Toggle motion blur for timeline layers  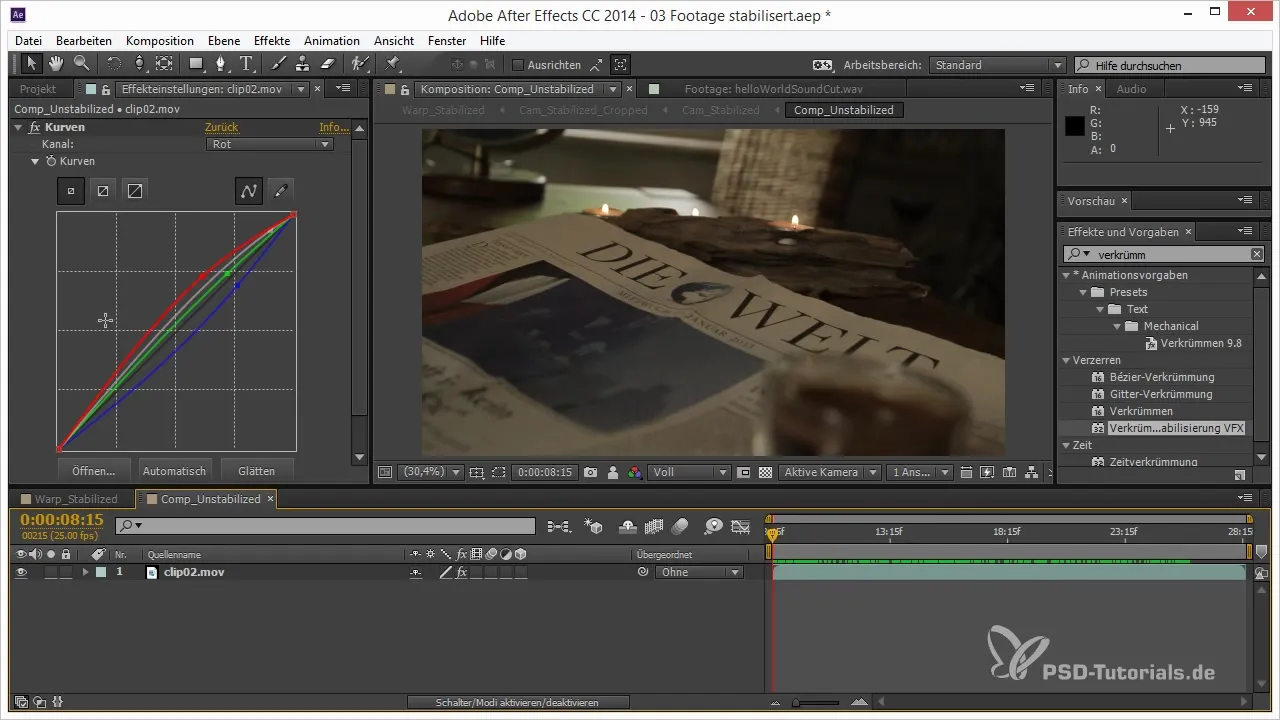tap(680, 525)
